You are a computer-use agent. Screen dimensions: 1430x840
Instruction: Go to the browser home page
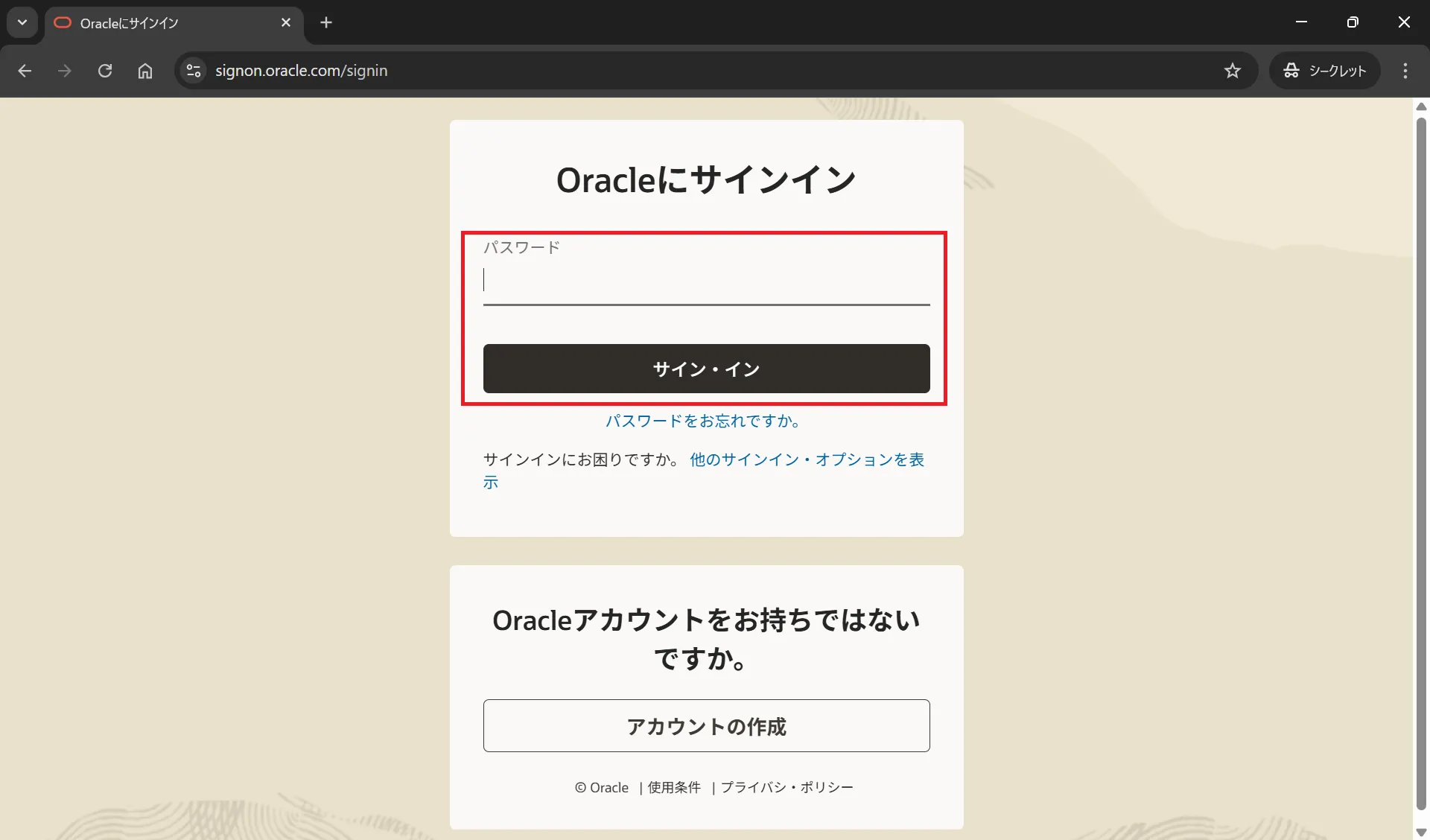(145, 71)
